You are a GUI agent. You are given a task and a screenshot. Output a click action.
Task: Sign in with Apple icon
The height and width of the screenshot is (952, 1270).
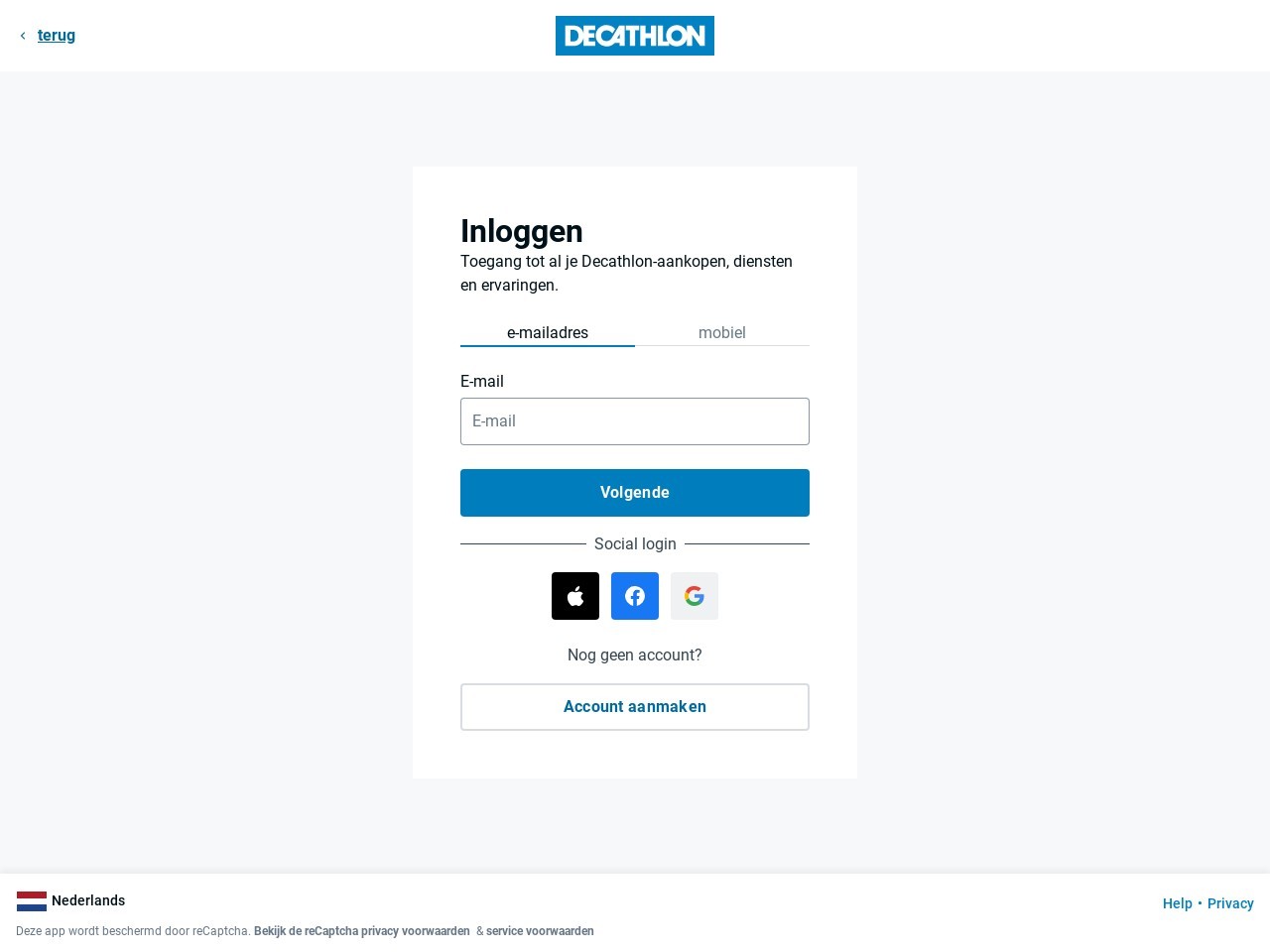point(575,596)
